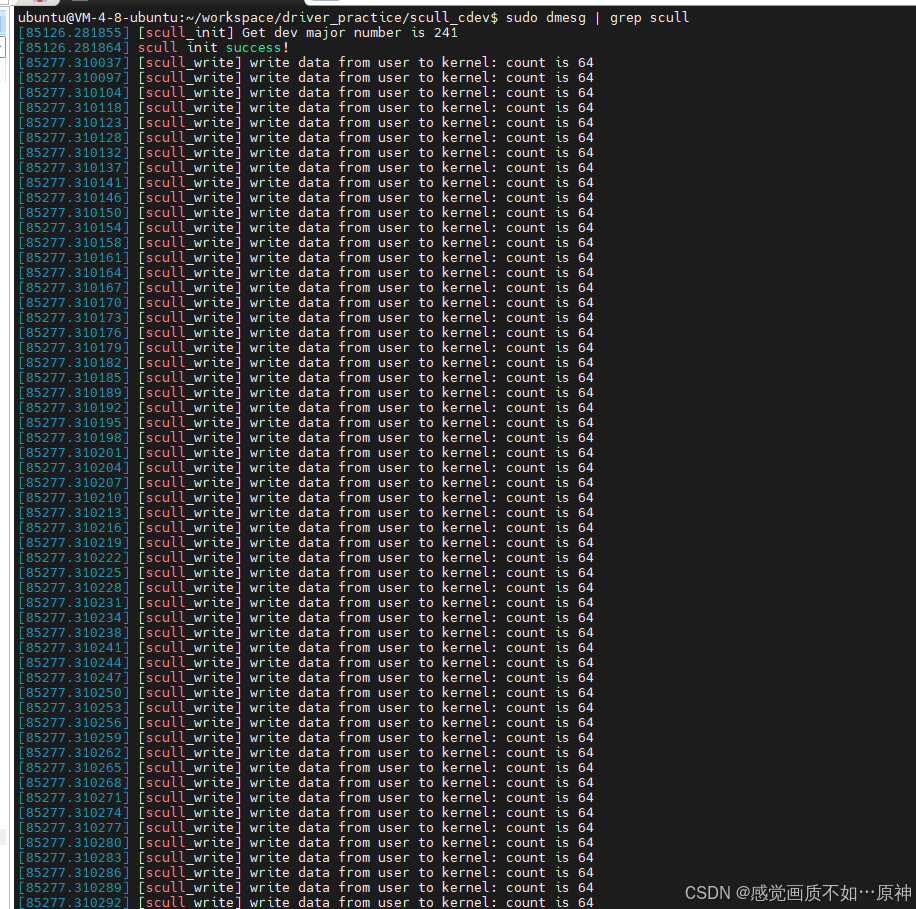The height and width of the screenshot is (909, 916).
Task: Click the log line stamped 85277.310154
Action: tap(306, 228)
